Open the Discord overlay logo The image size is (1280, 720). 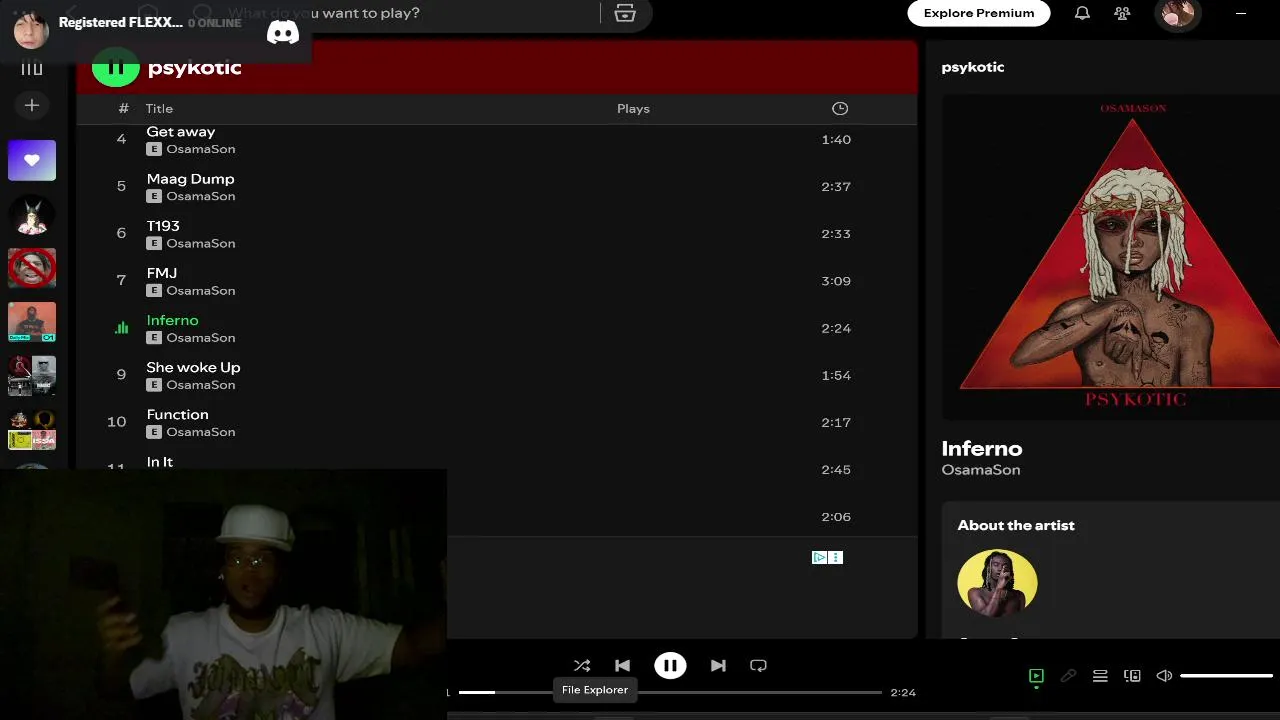coord(283,33)
